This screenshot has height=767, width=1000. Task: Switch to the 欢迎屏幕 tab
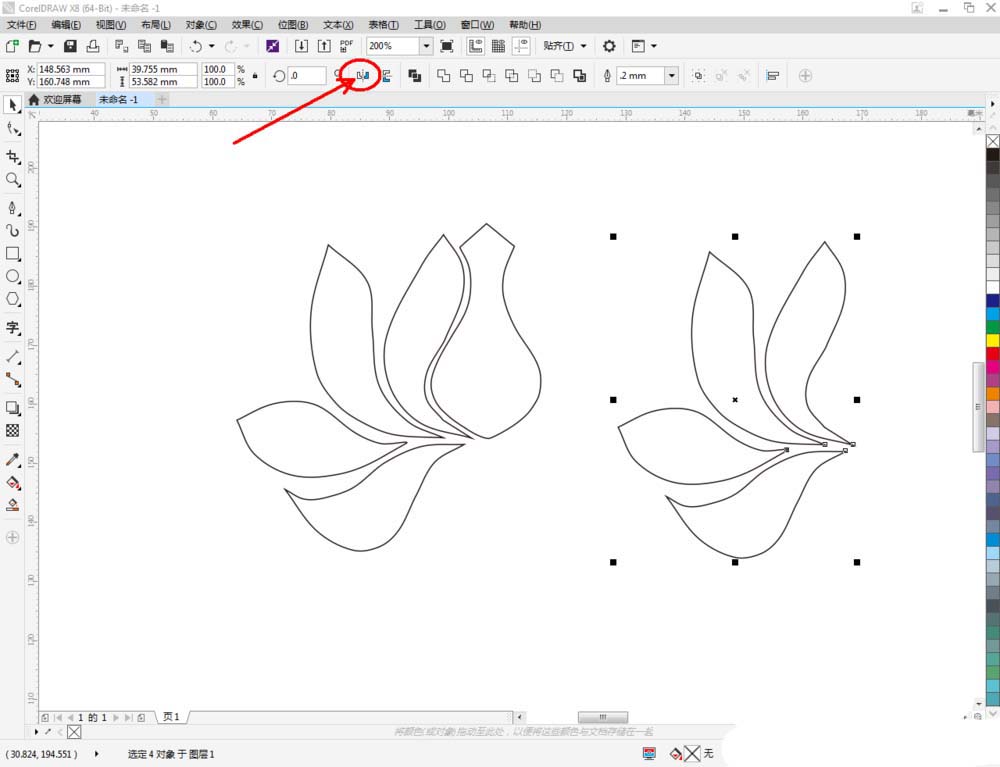pyautogui.click(x=55, y=99)
